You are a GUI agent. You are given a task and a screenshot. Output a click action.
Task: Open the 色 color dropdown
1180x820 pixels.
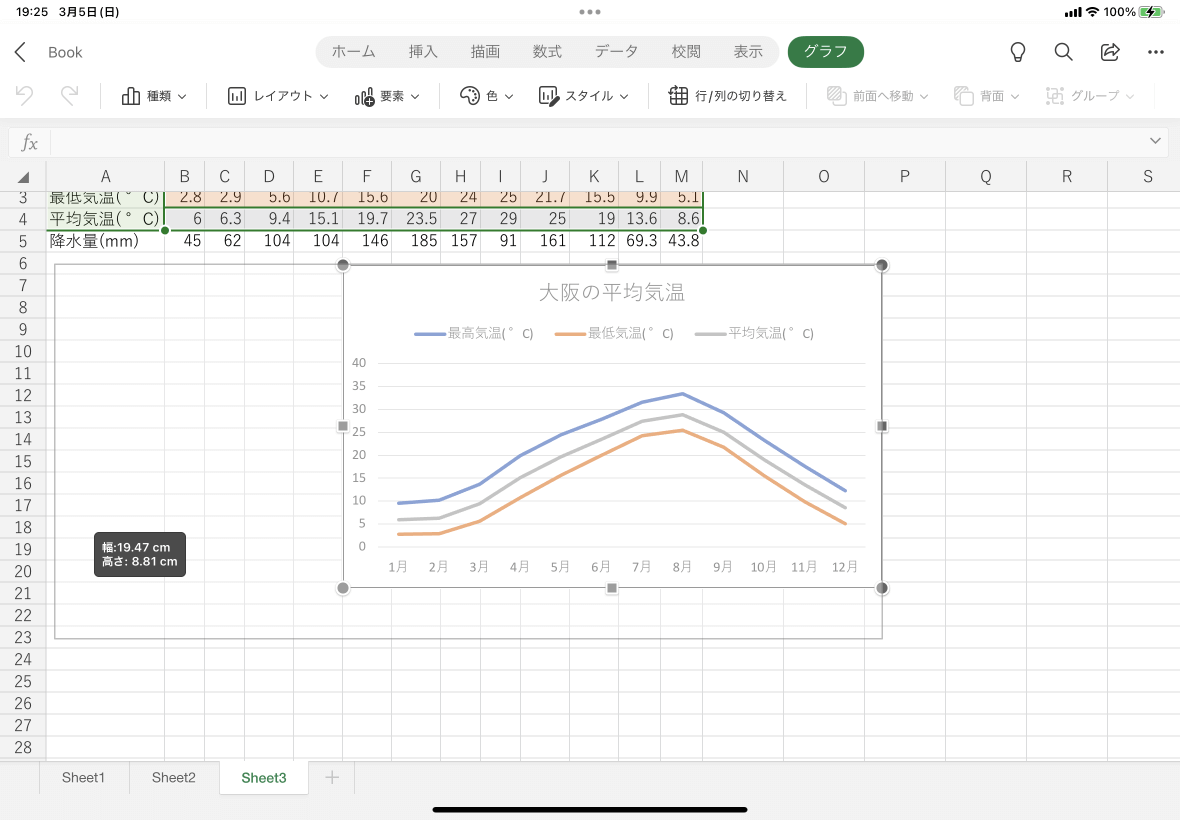(x=486, y=96)
